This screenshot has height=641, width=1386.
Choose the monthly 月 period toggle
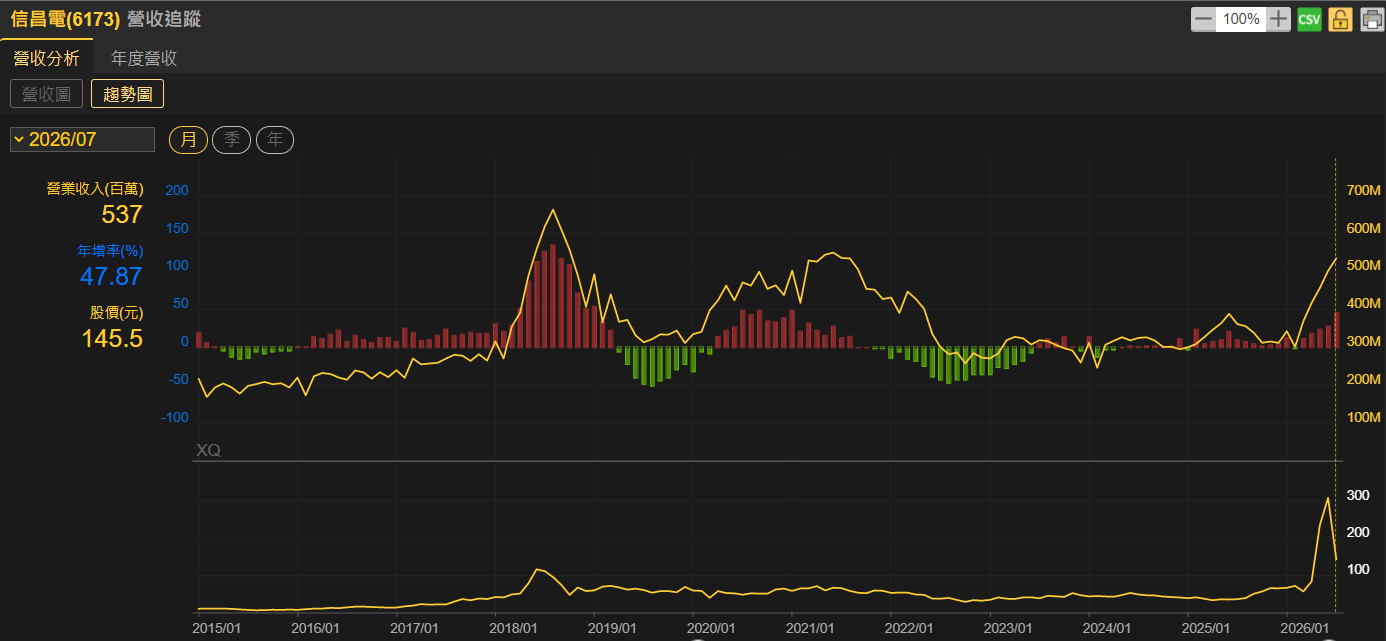(x=189, y=139)
